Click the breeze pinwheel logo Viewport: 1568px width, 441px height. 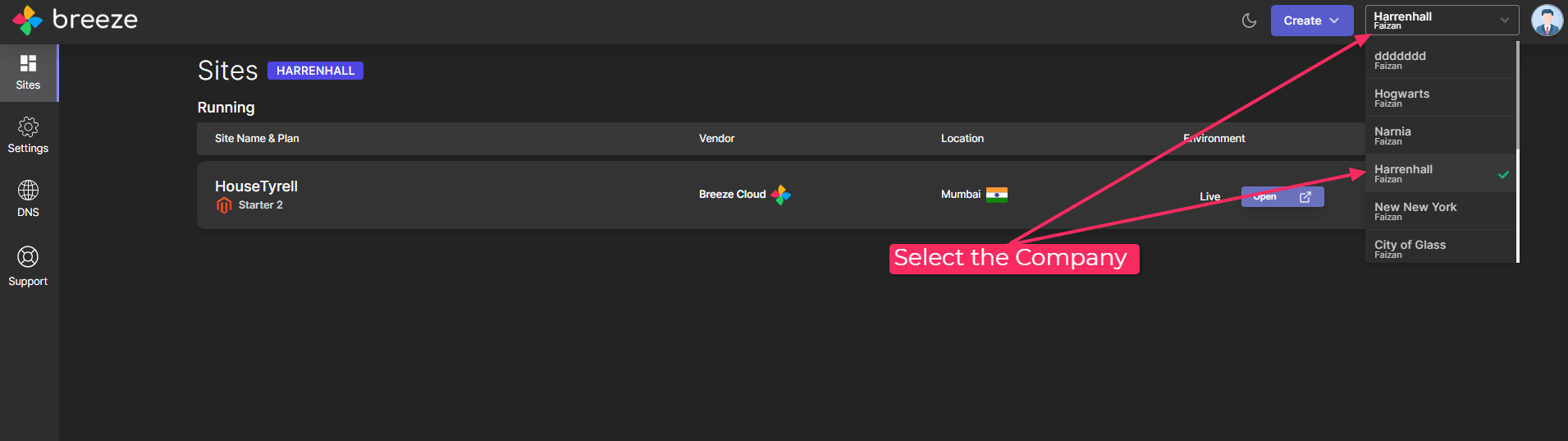pyautogui.click(x=27, y=20)
